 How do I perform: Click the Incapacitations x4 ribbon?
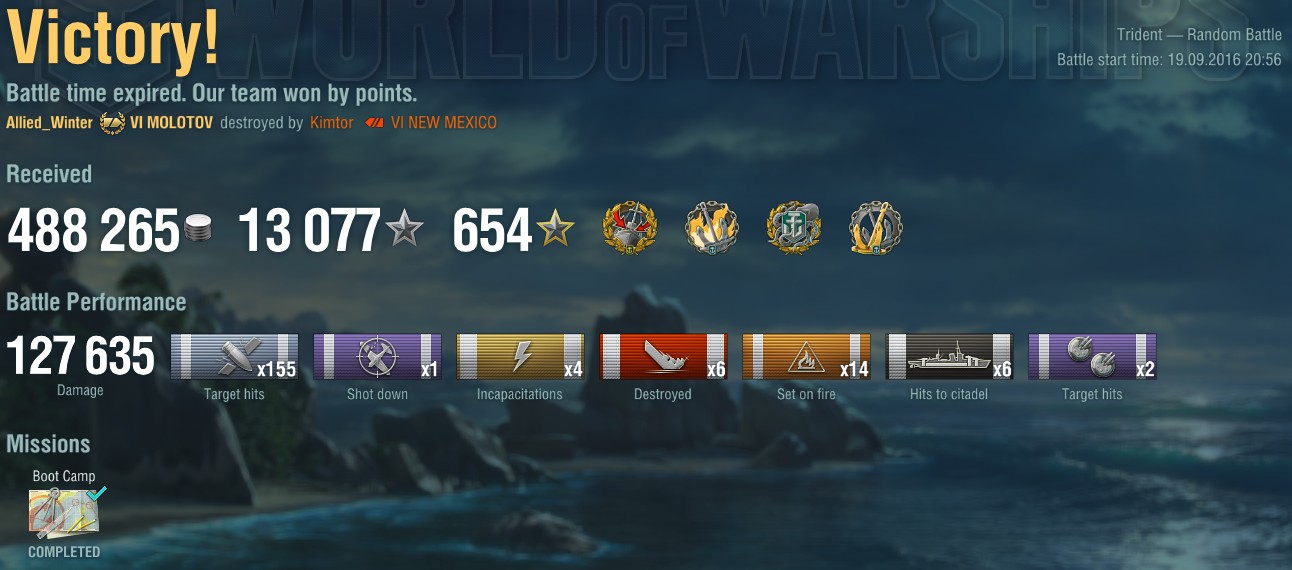(x=520, y=357)
